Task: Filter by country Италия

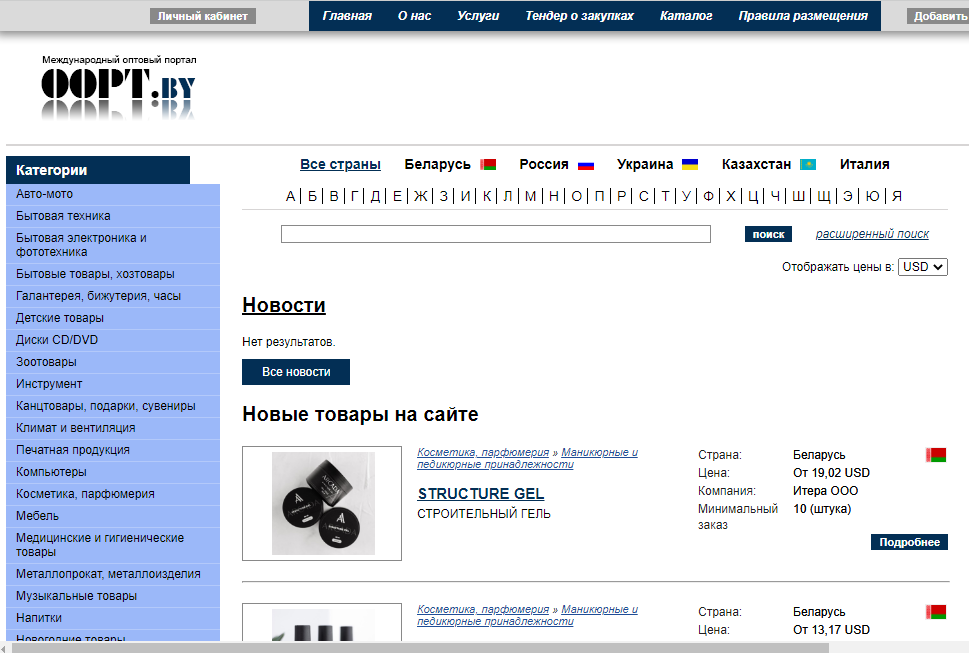Action: tap(865, 164)
